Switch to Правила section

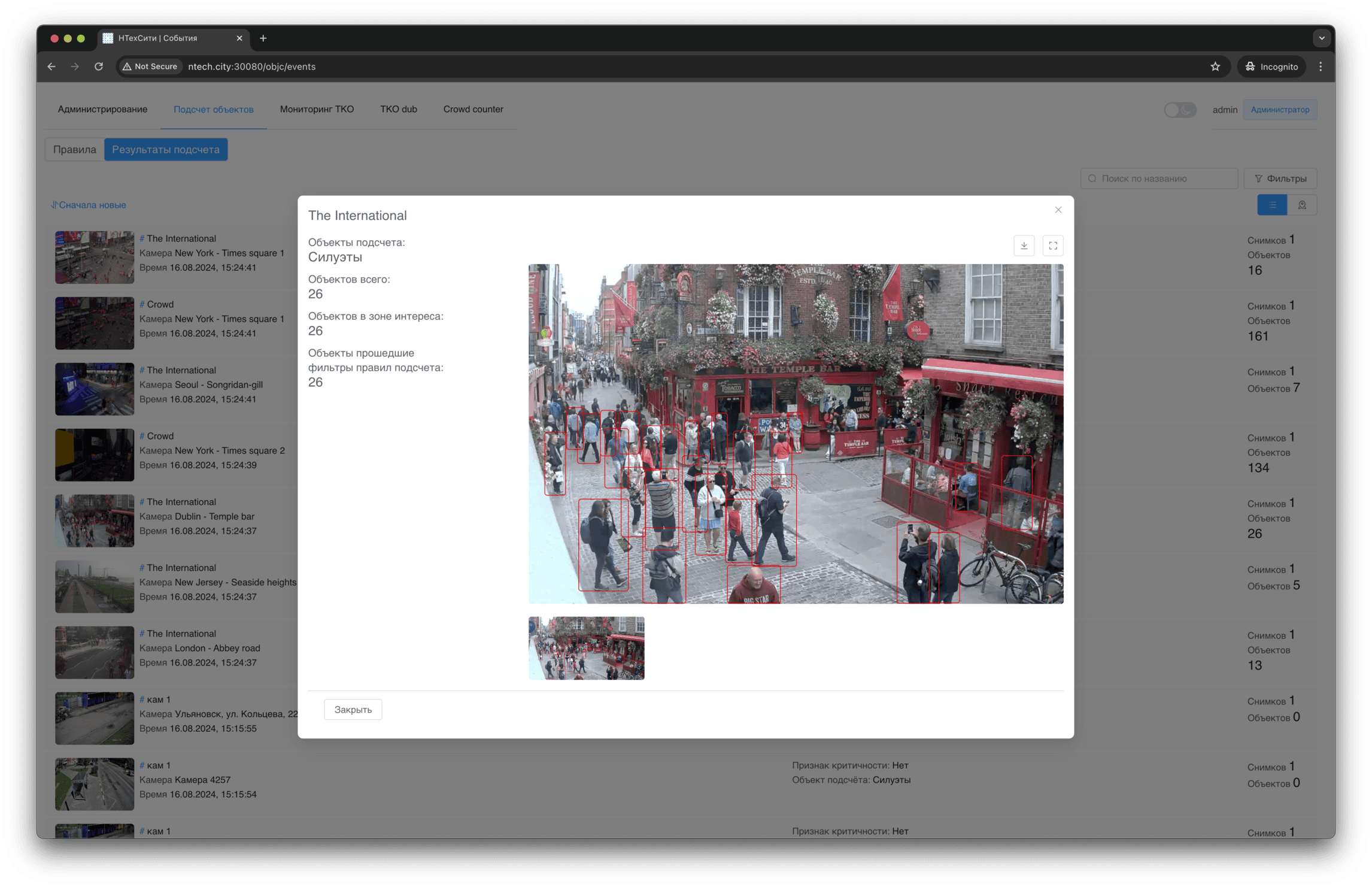click(x=75, y=150)
